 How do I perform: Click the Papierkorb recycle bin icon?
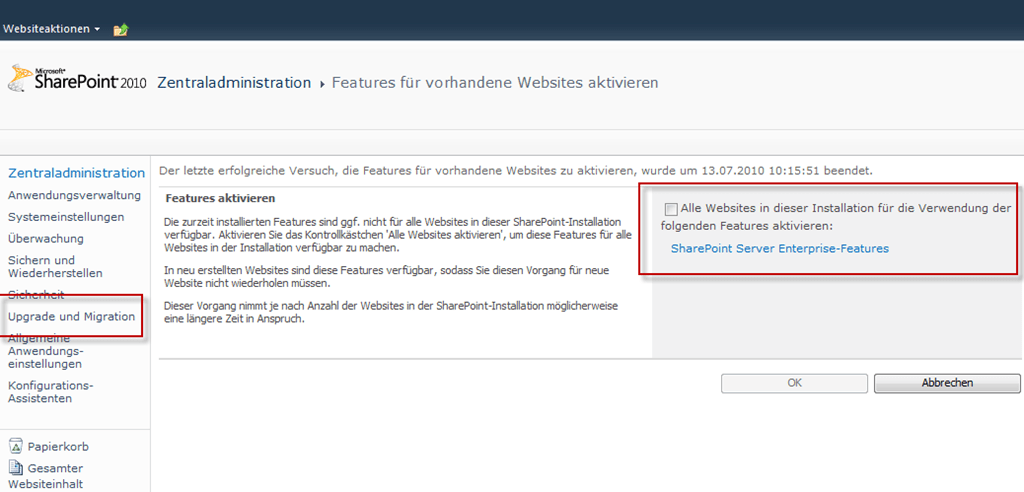[16, 446]
